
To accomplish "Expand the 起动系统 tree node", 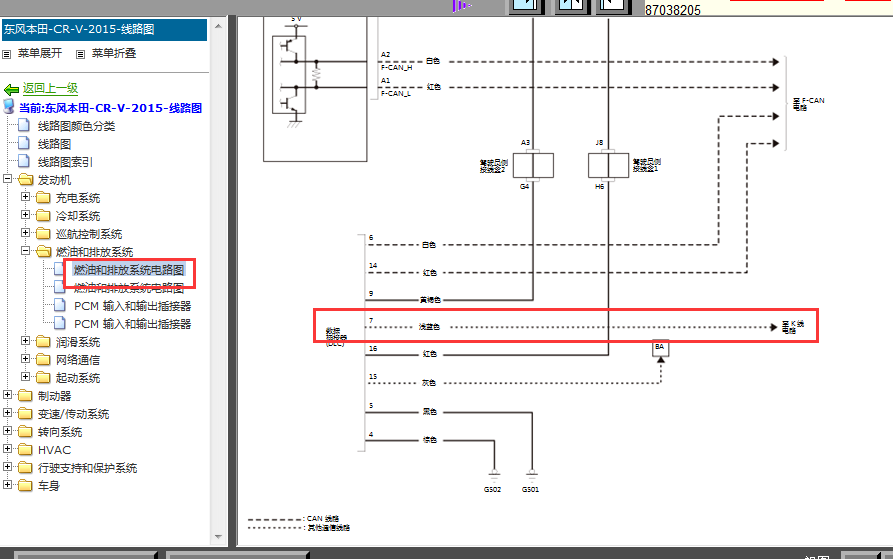I will pos(25,376).
